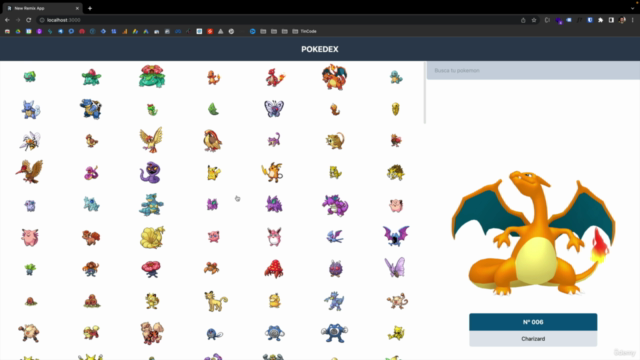Click the POKEDEX header title
Viewport: 640px width, 360px height.
click(x=320, y=49)
